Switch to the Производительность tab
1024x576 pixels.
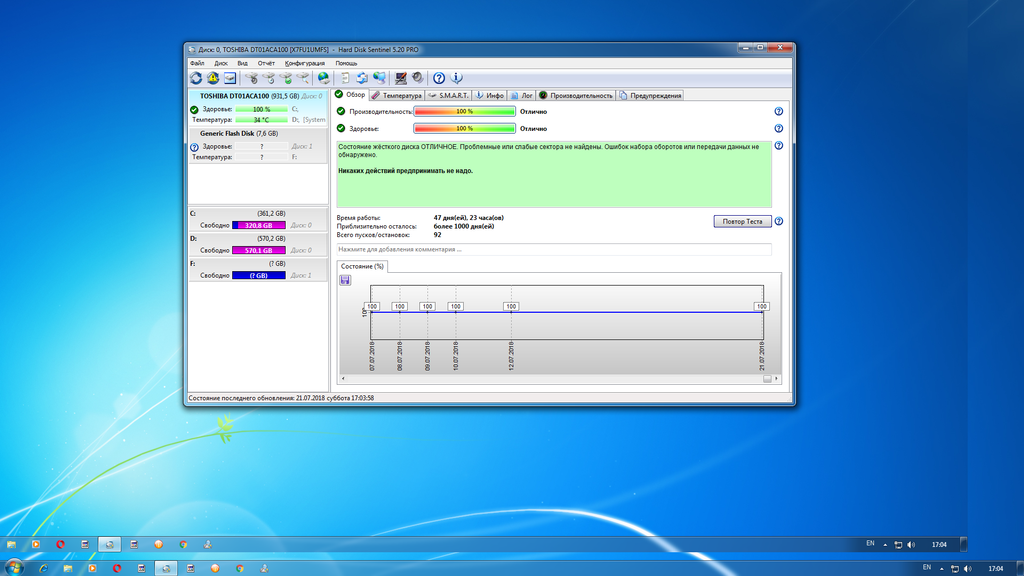point(576,95)
